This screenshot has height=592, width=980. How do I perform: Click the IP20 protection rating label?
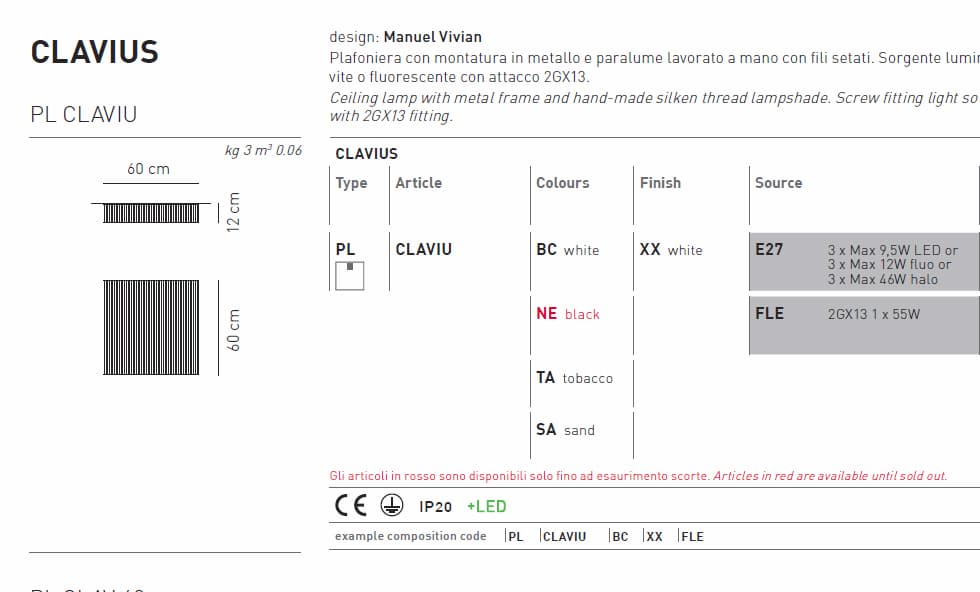pyautogui.click(x=435, y=507)
